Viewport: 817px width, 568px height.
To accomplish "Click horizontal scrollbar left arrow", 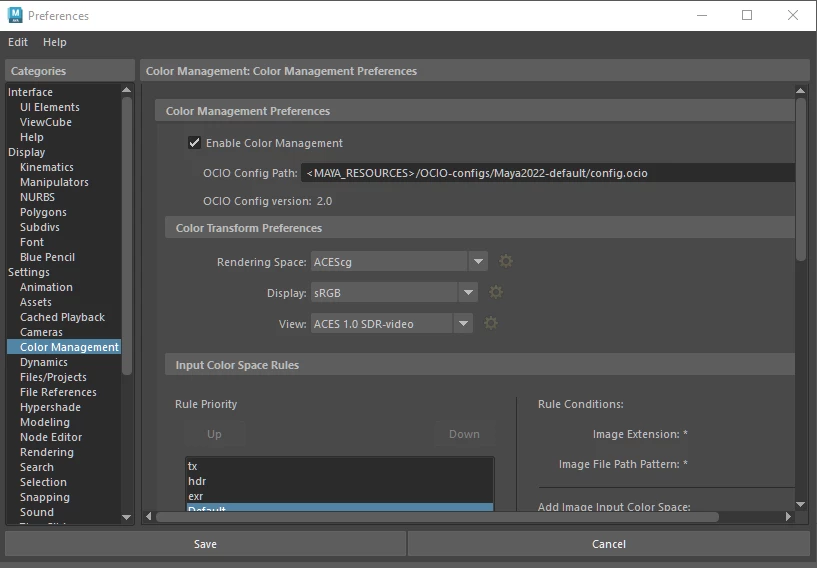I will pos(149,516).
